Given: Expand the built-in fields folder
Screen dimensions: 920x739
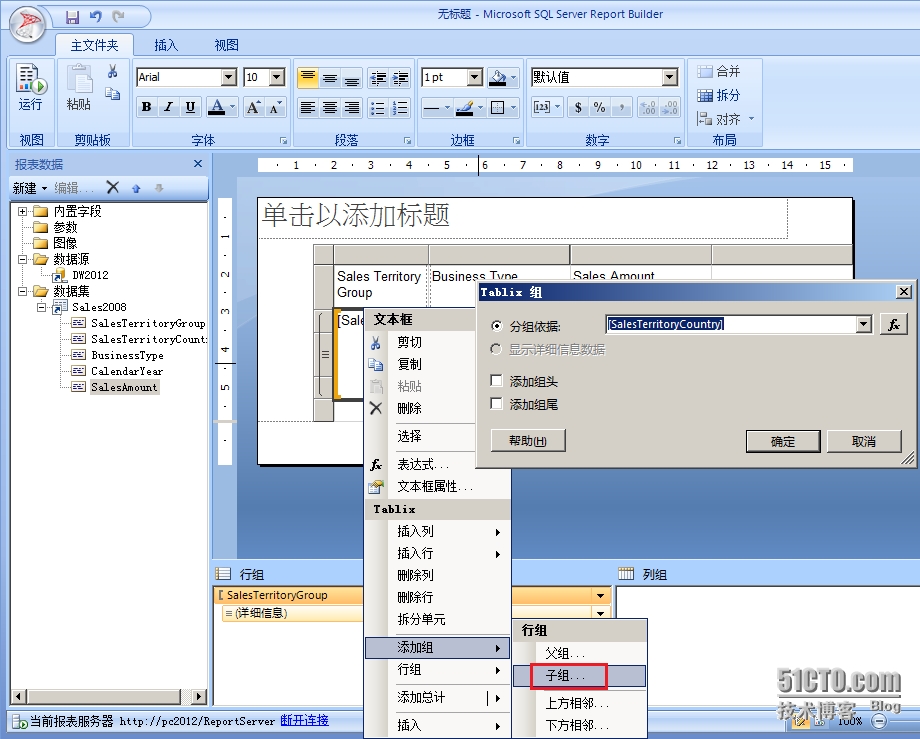Looking at the screenshot, I should tap(22, 211).
